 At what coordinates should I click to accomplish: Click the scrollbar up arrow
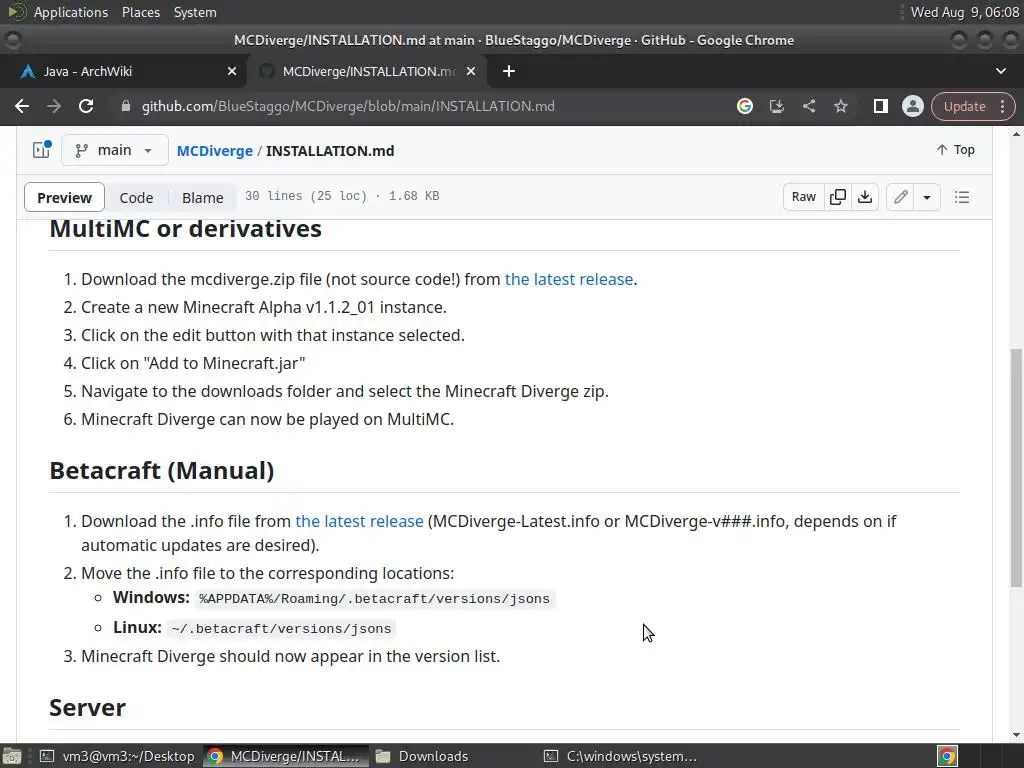(x=1016, y=134)
